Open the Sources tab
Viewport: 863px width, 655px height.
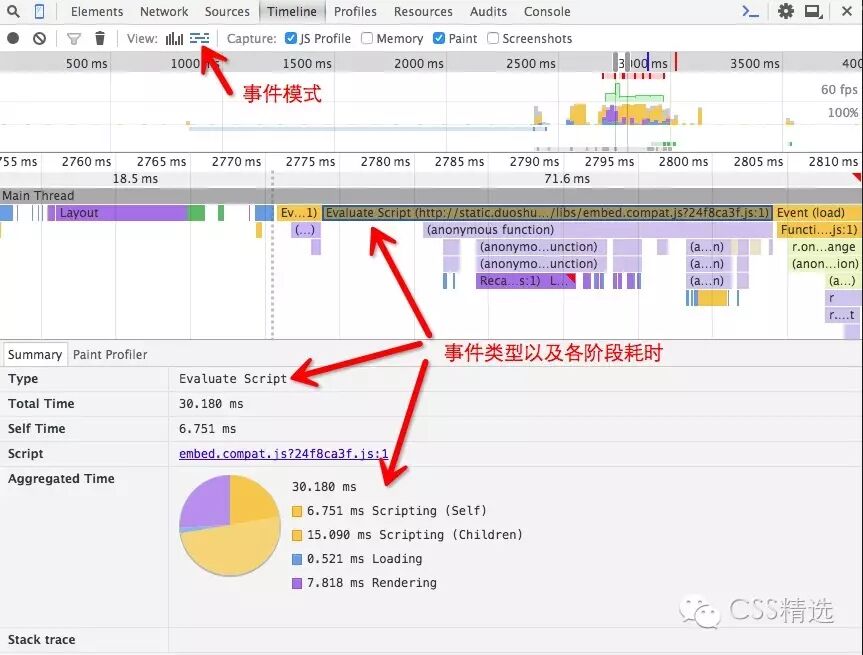click(227, 12)
